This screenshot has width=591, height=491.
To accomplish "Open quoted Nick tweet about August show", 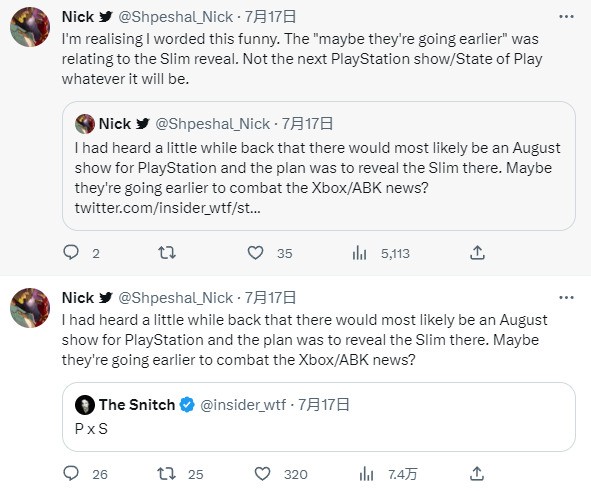I will point(318,166).
